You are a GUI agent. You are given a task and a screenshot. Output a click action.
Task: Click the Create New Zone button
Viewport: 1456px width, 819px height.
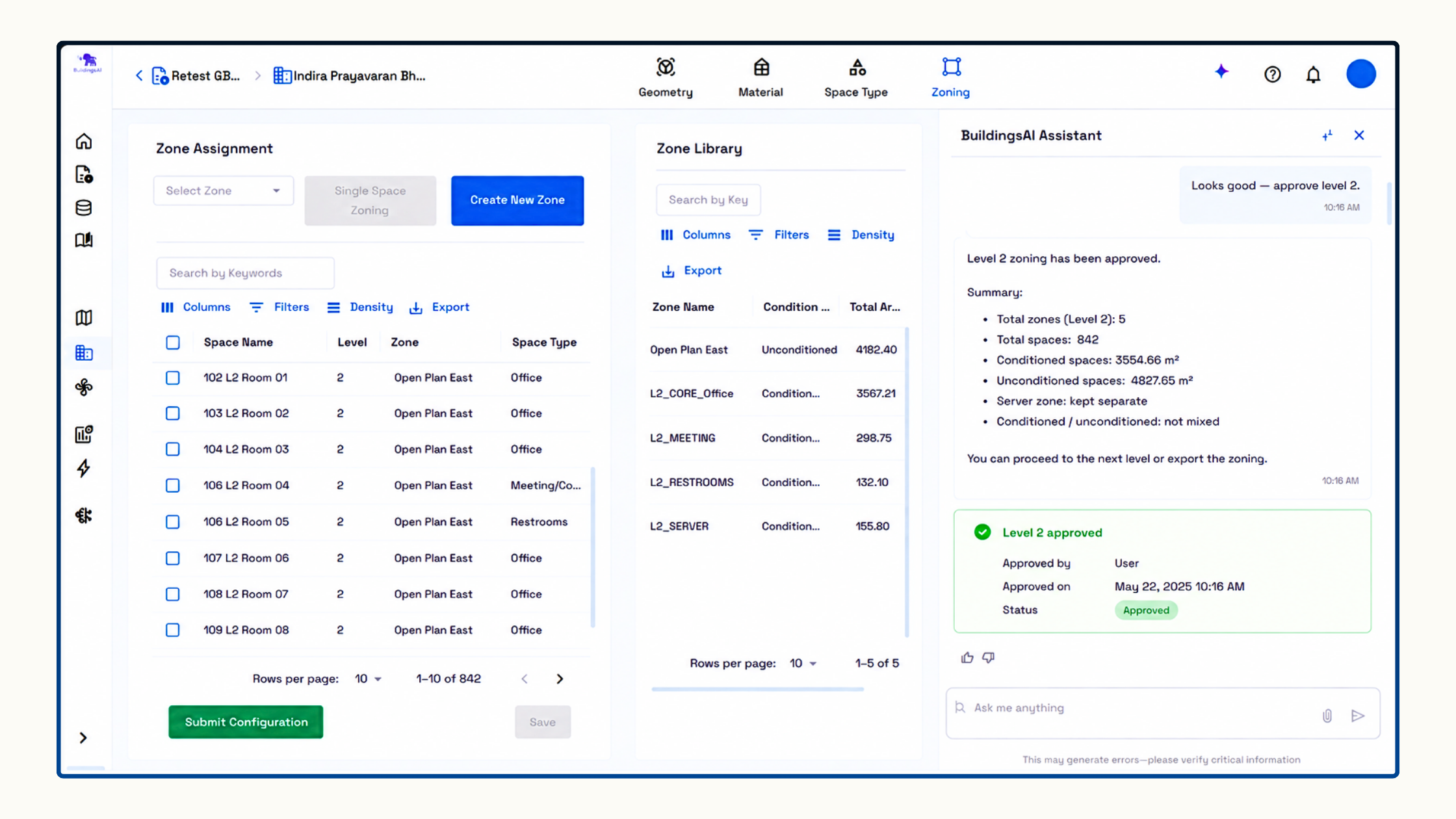pos(517,200)
